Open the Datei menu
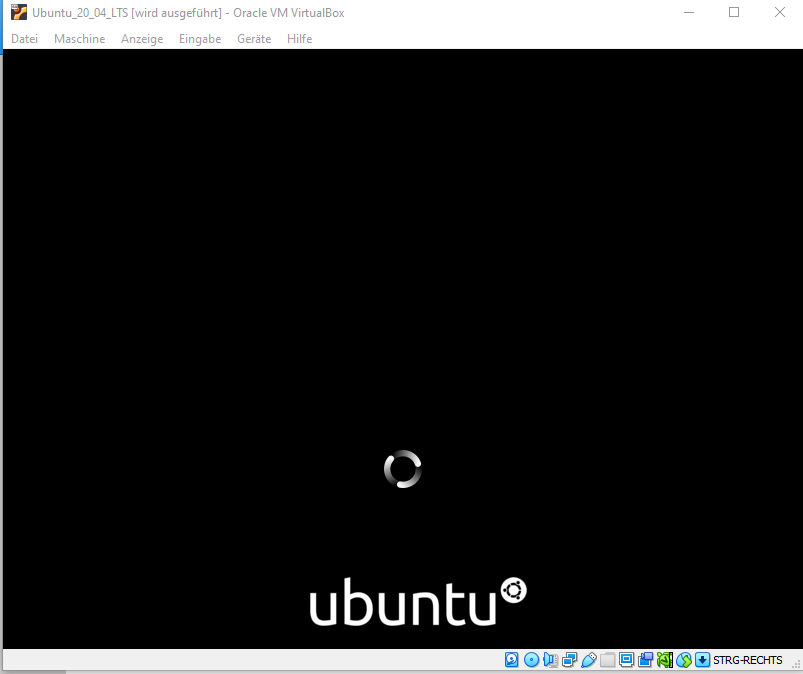Viewport: 803px width, 674px height. (25, 39)
